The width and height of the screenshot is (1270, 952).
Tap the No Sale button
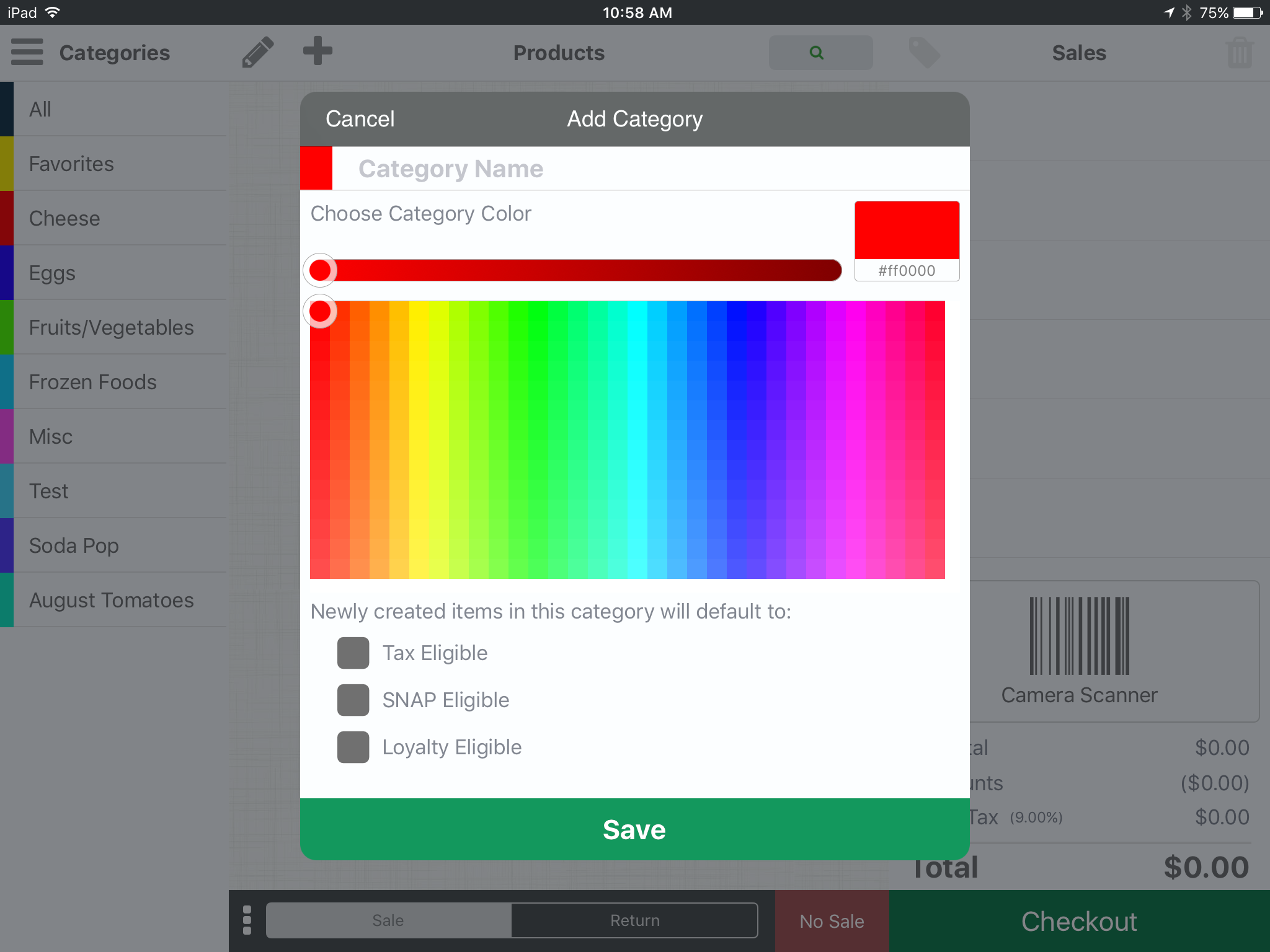832,921
